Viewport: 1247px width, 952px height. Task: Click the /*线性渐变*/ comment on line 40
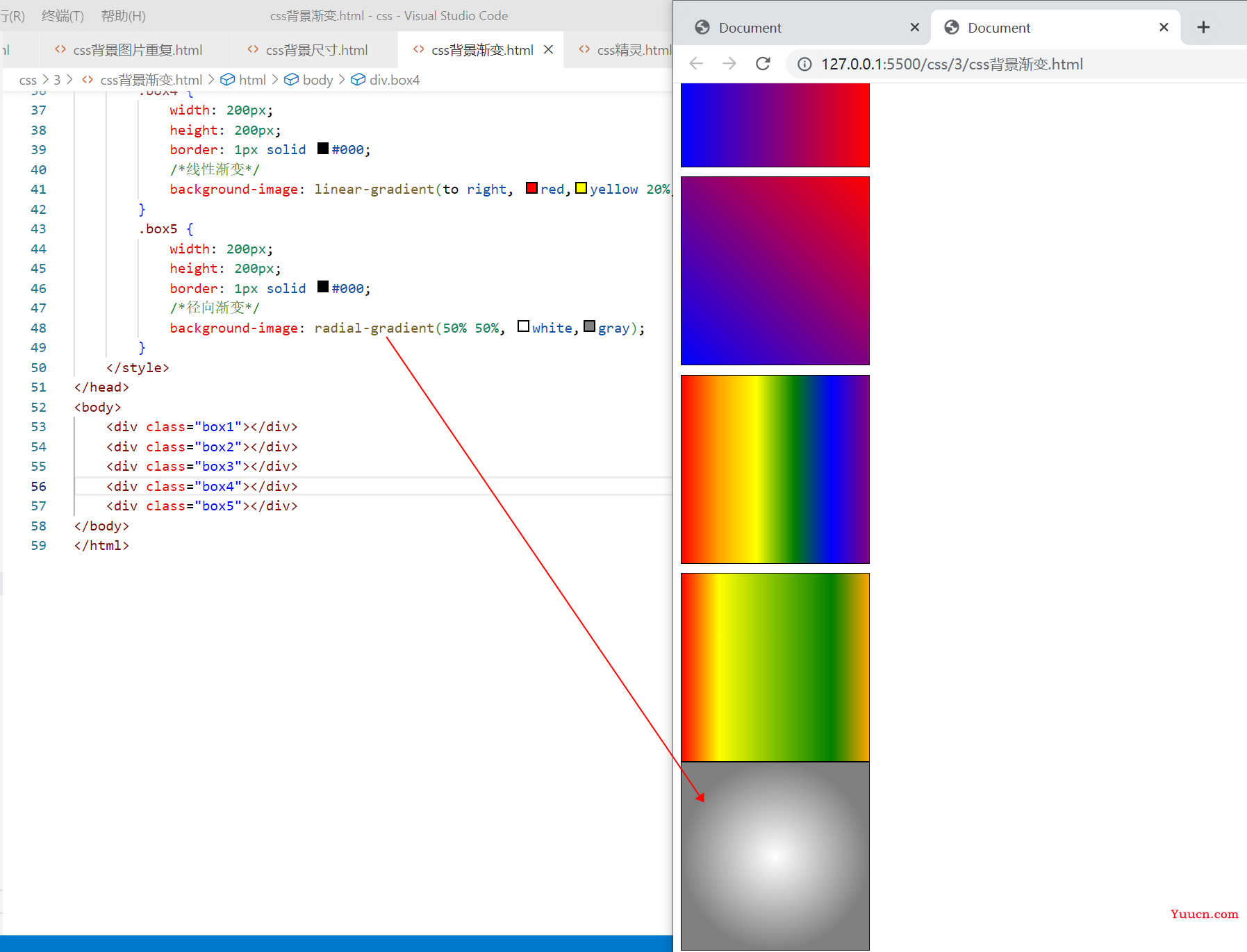(215, 169)
